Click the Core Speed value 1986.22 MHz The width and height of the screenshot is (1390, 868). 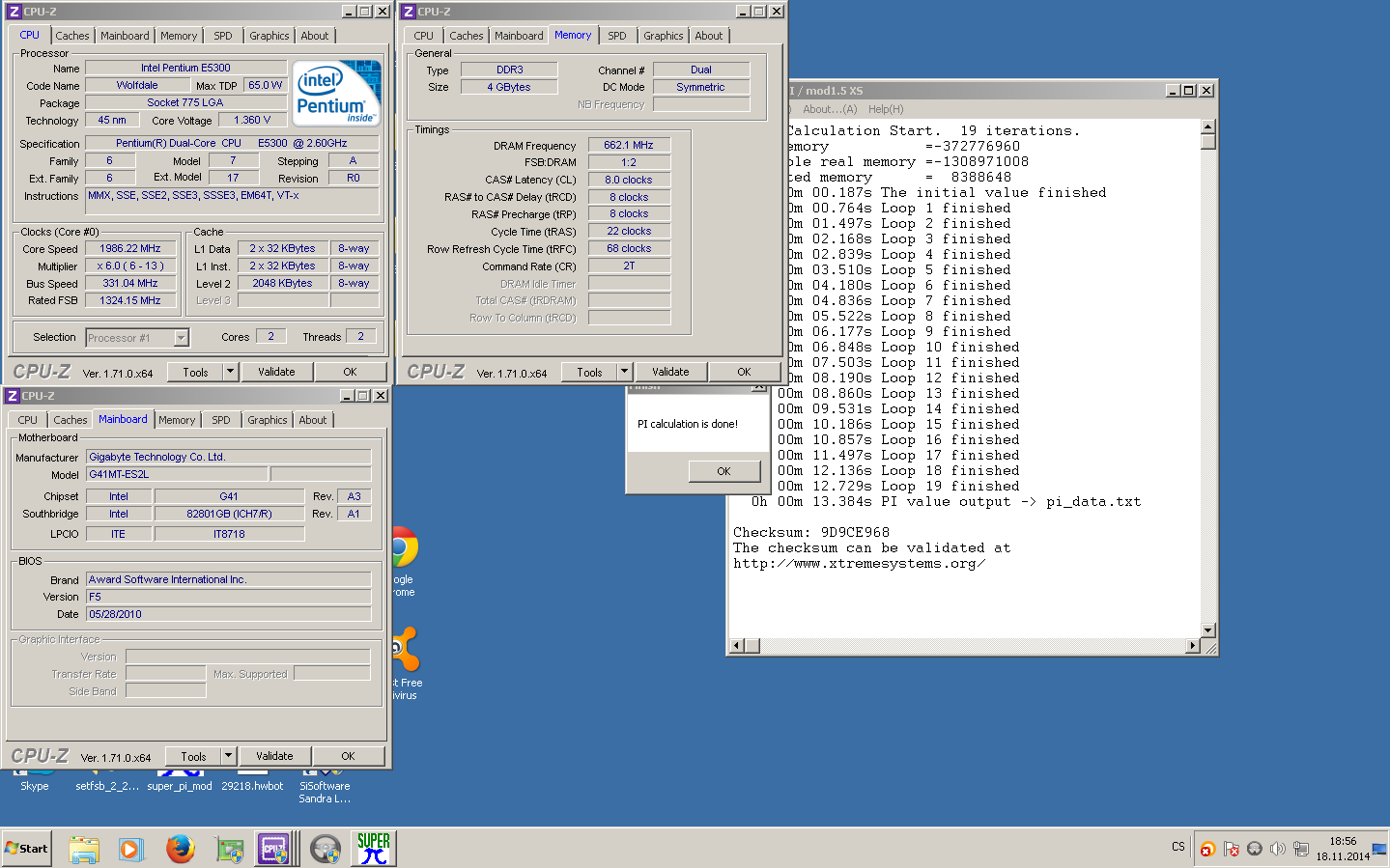[130, 249]
